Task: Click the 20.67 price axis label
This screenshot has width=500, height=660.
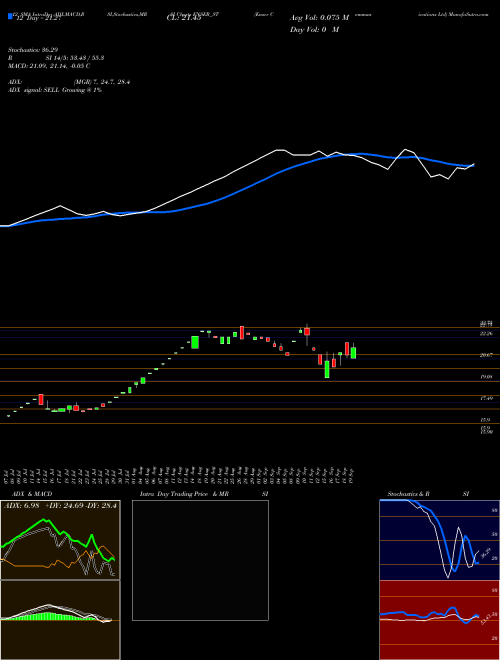Action: point(486,355)
